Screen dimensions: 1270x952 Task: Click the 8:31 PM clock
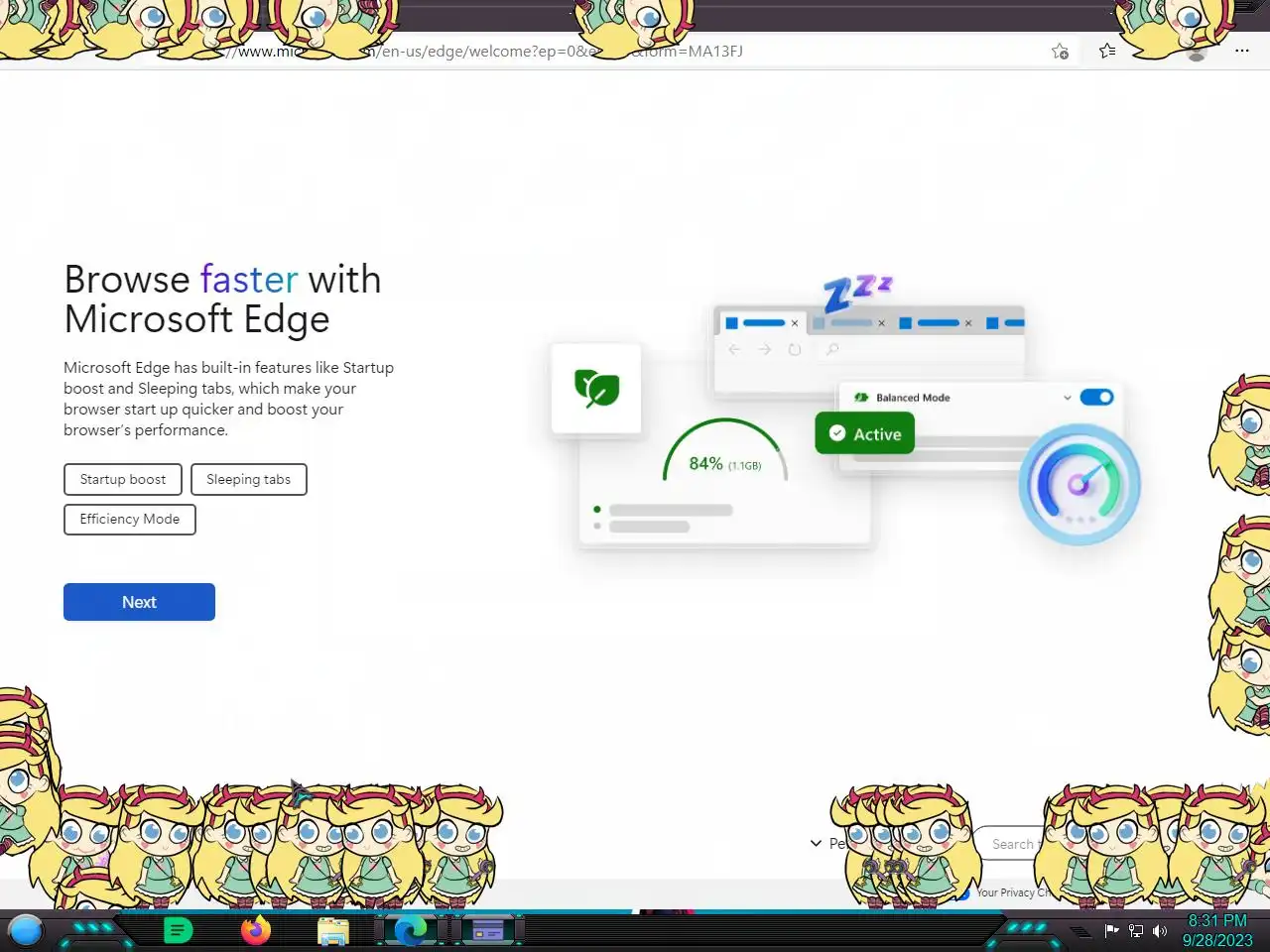(x=1217, y=920)
